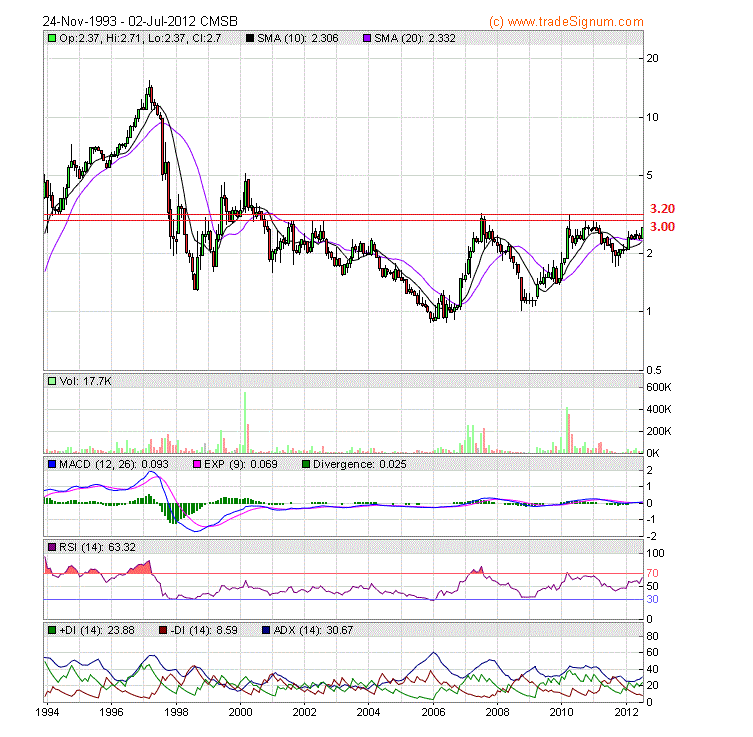Click the green OHLC legend swatch

52,38
